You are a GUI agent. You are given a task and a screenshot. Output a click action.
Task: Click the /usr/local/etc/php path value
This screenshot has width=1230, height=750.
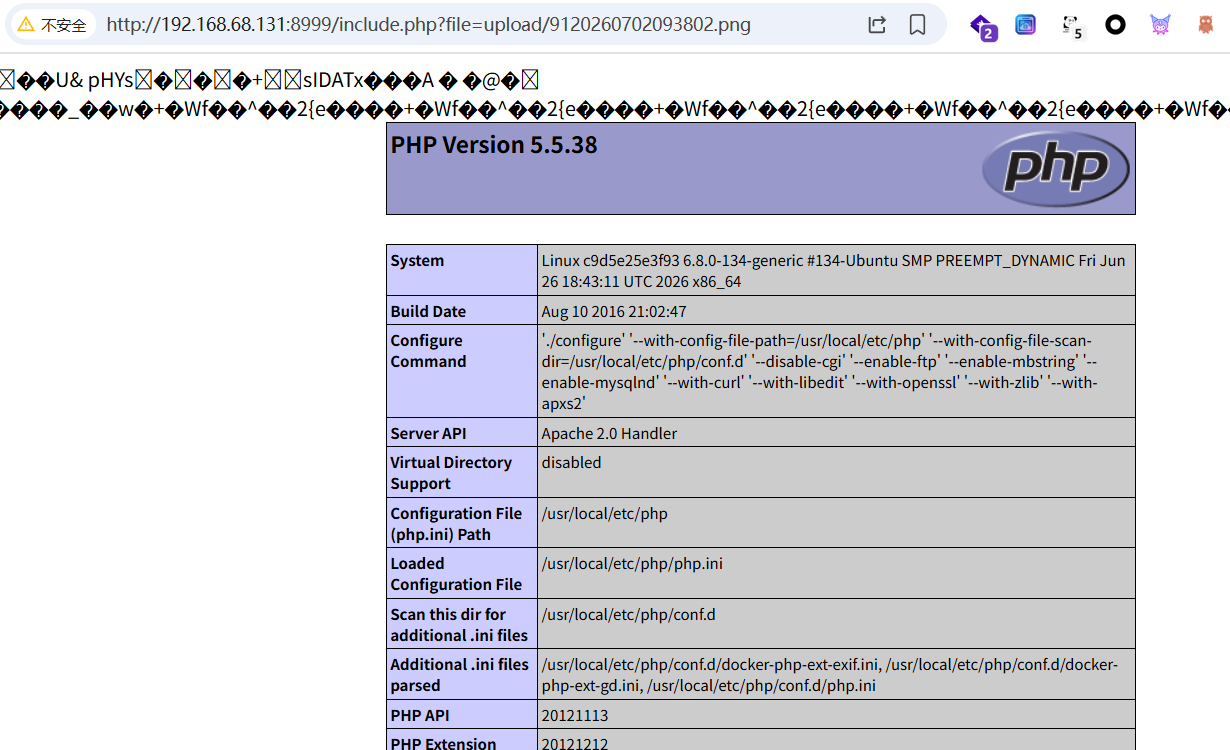(604, 513)
